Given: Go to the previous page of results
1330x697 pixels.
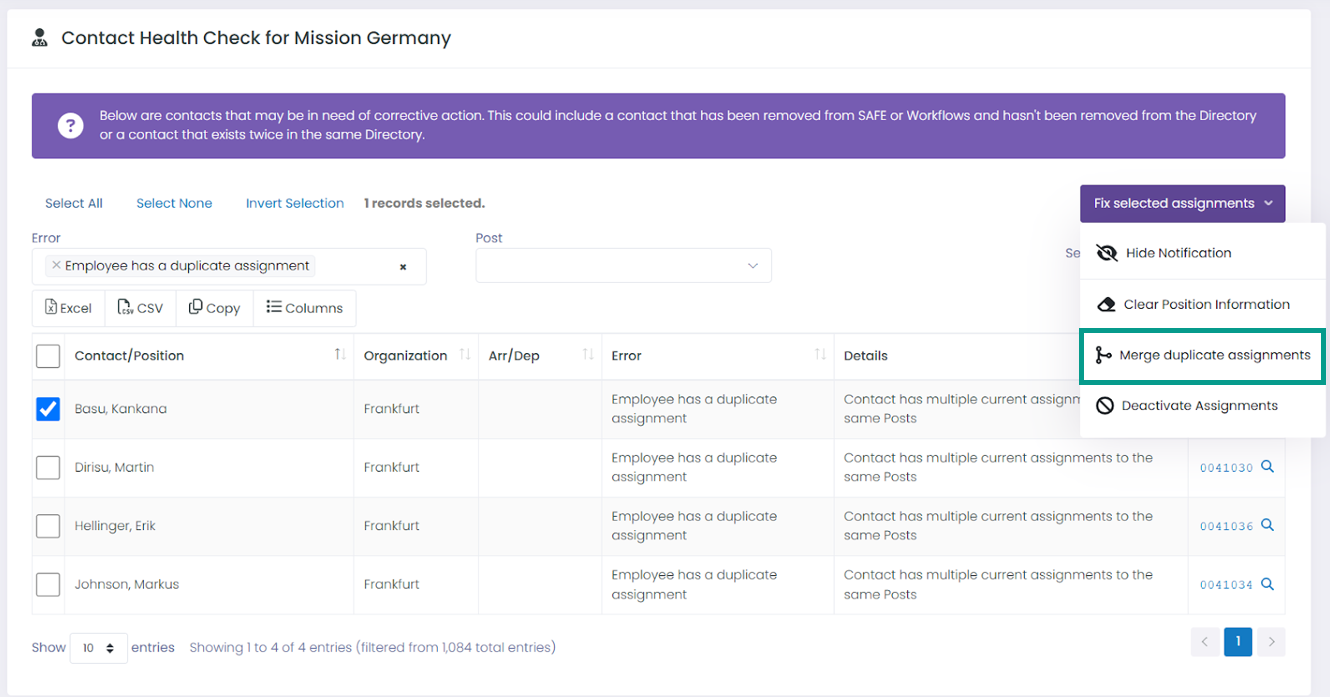Looking at the screenshot, I should (x=1205, y=642).
